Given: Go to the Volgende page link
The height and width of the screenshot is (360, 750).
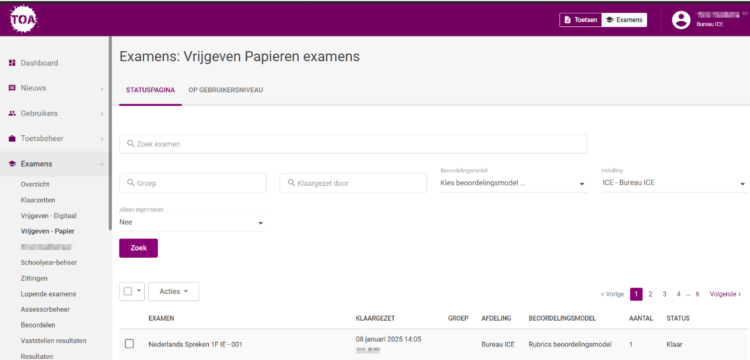Looking at the screenshot, I should coord(725,294).
